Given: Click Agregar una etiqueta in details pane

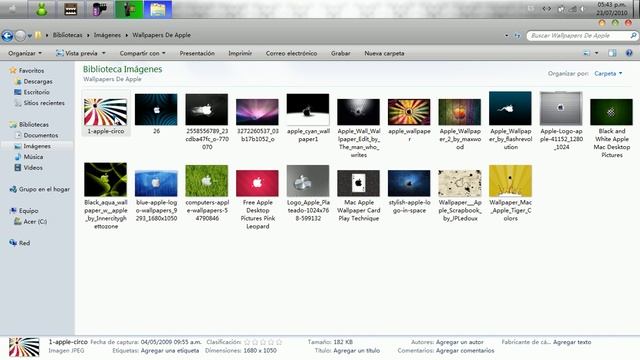Looking at the screenshot, I should click(x=170, y=351).
